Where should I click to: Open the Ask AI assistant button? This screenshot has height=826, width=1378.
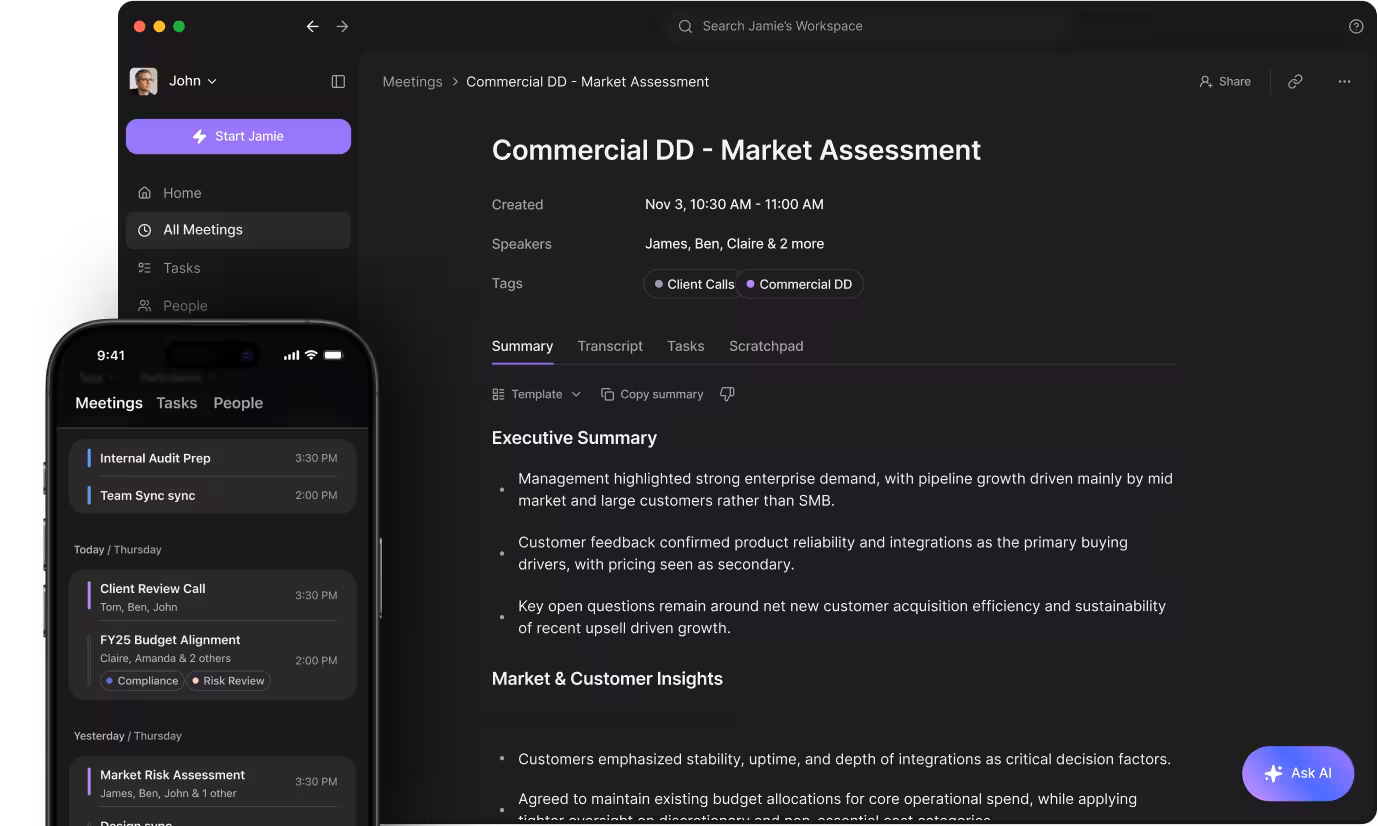tap(1298, 773)
